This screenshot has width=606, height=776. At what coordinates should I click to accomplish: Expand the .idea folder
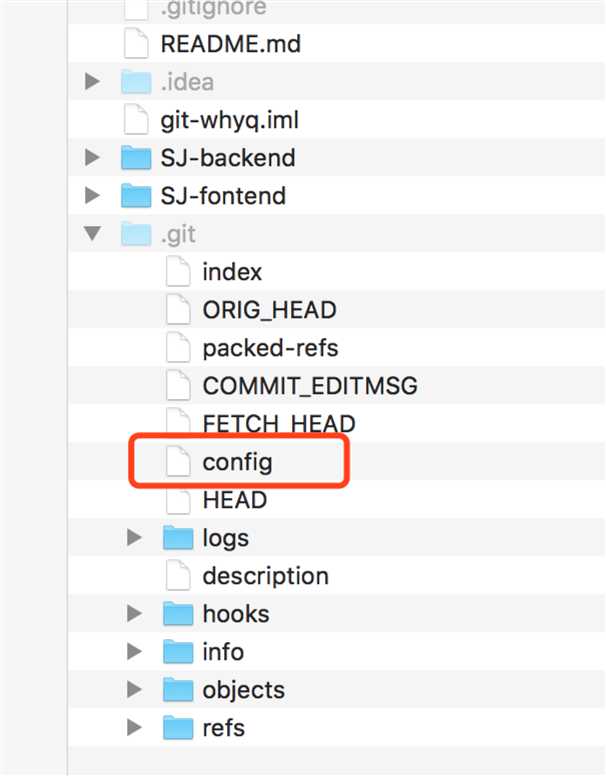92,82
